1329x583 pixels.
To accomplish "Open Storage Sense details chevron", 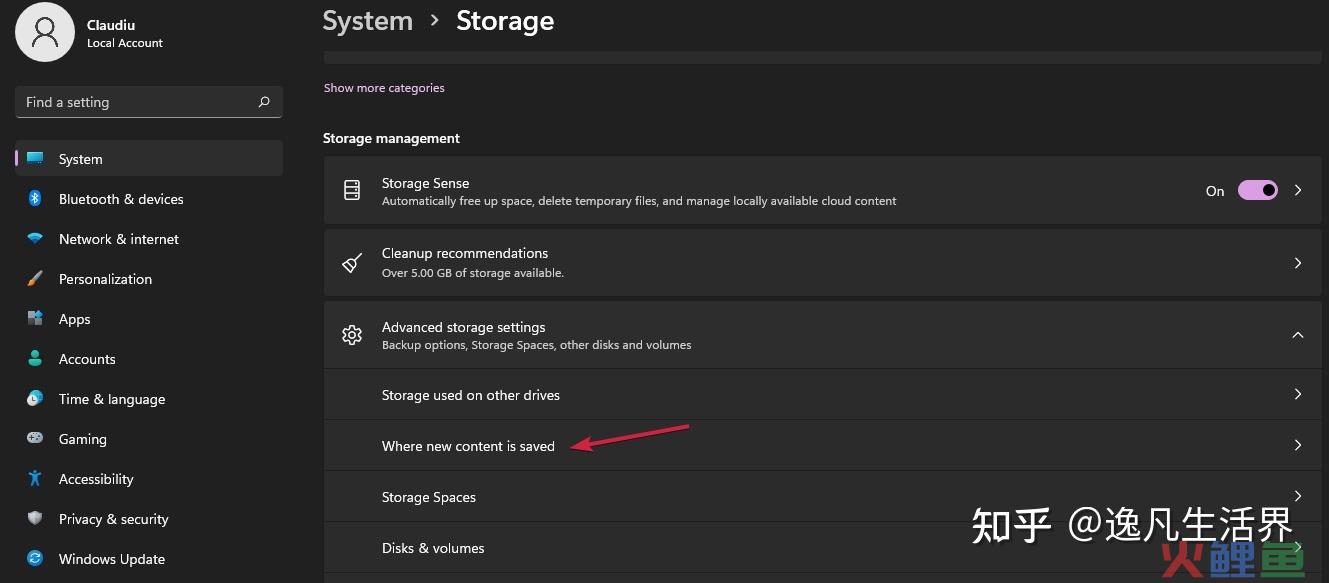I will 1298,190.
